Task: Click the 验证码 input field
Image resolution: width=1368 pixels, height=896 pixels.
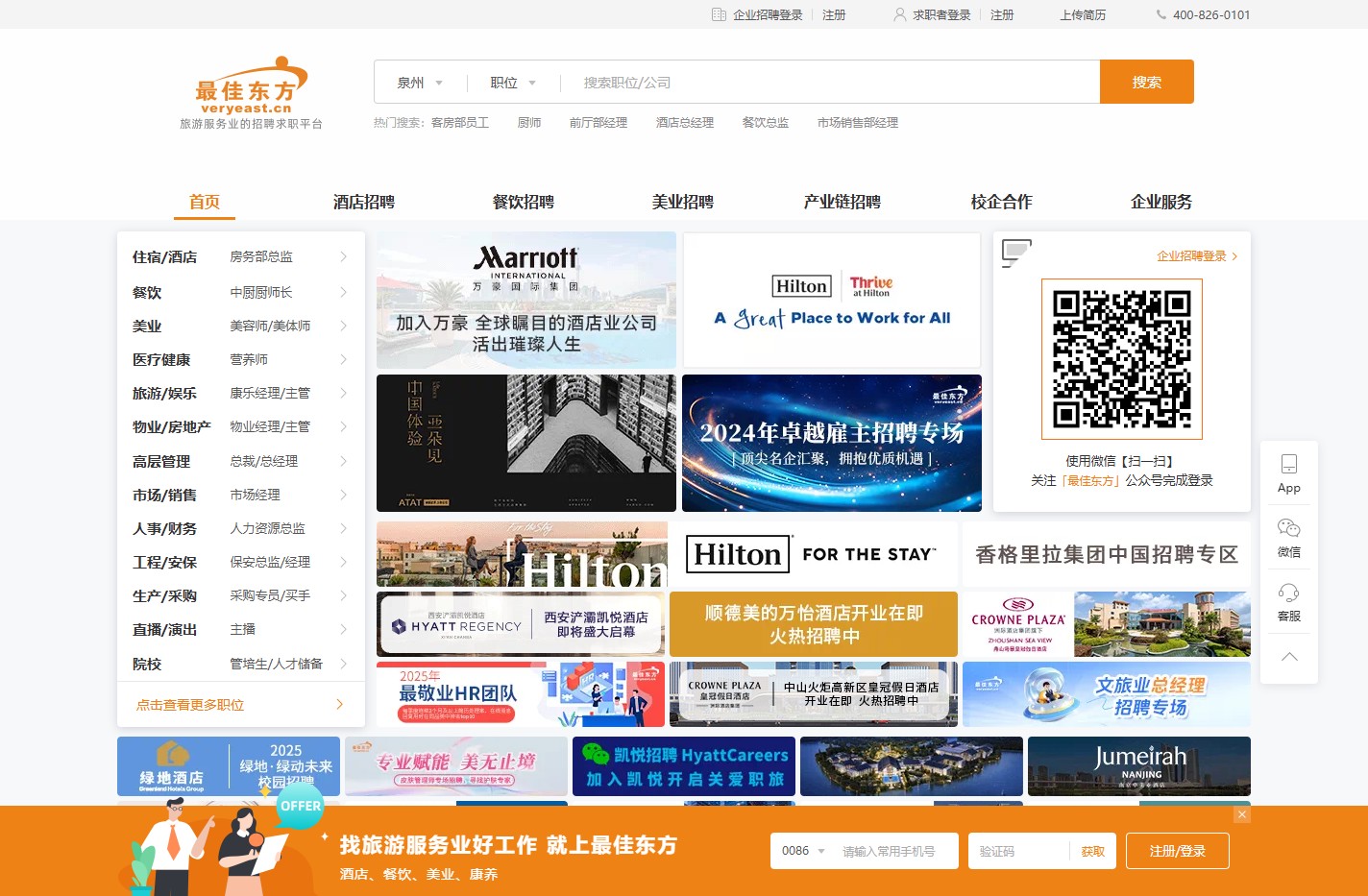Action: 1019,851
